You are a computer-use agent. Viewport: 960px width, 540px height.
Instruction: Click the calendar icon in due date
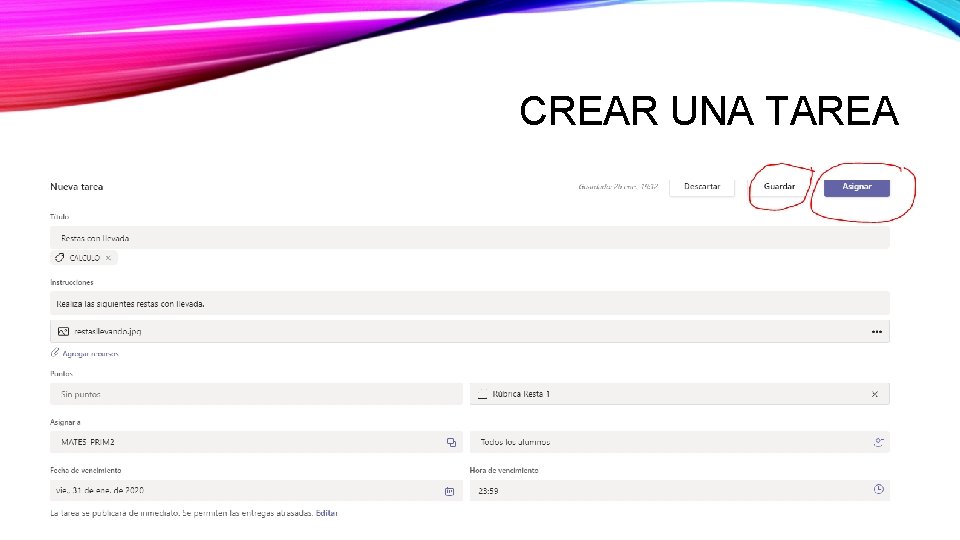pyautogui.click(x=449, y=491)
